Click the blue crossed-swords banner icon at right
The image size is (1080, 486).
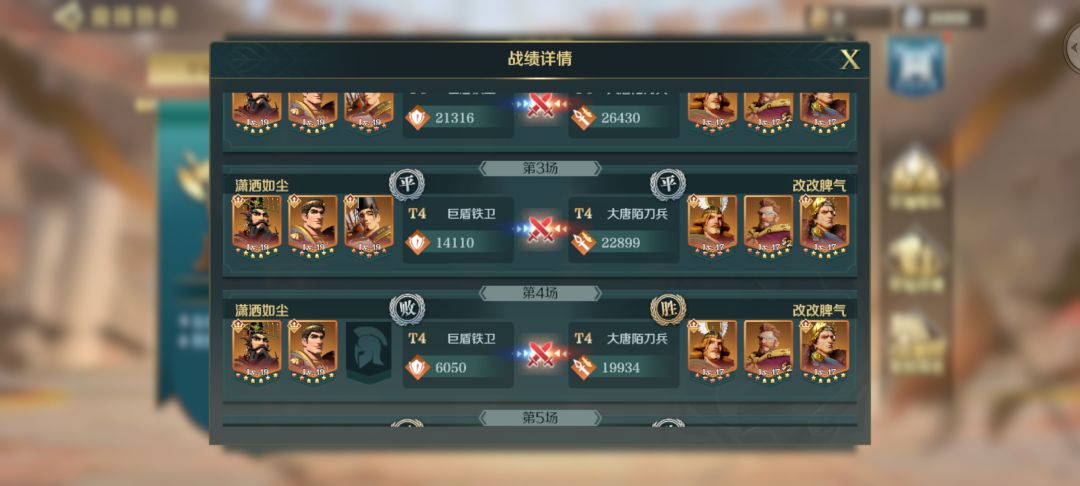[x=915, y=65]
